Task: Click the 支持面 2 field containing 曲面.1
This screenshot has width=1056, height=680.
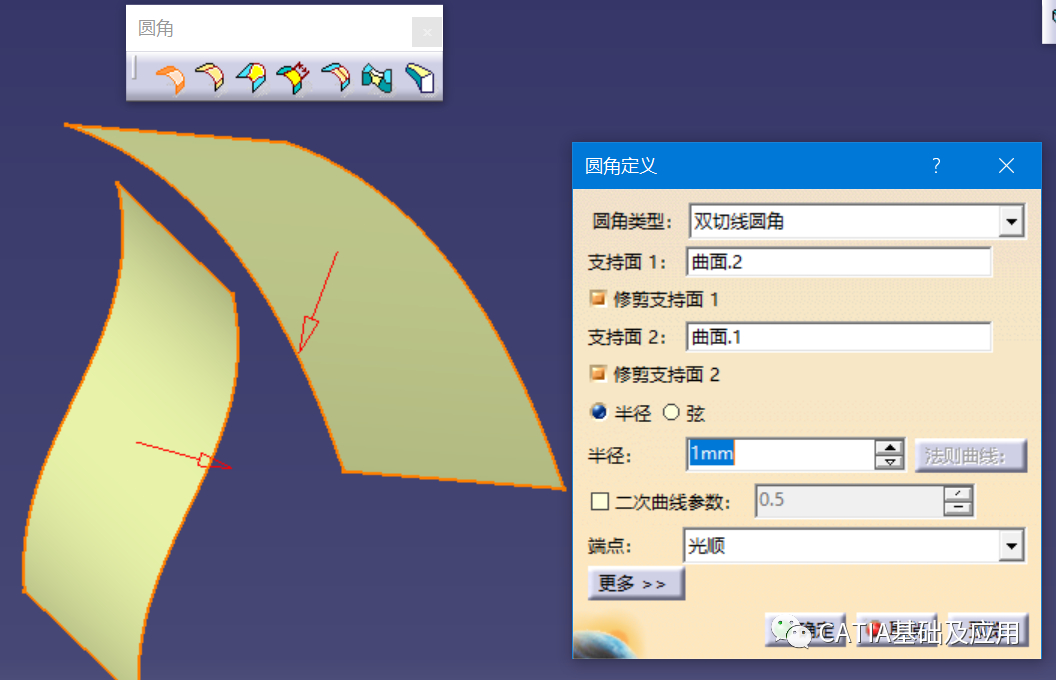Action: [838, 337]
